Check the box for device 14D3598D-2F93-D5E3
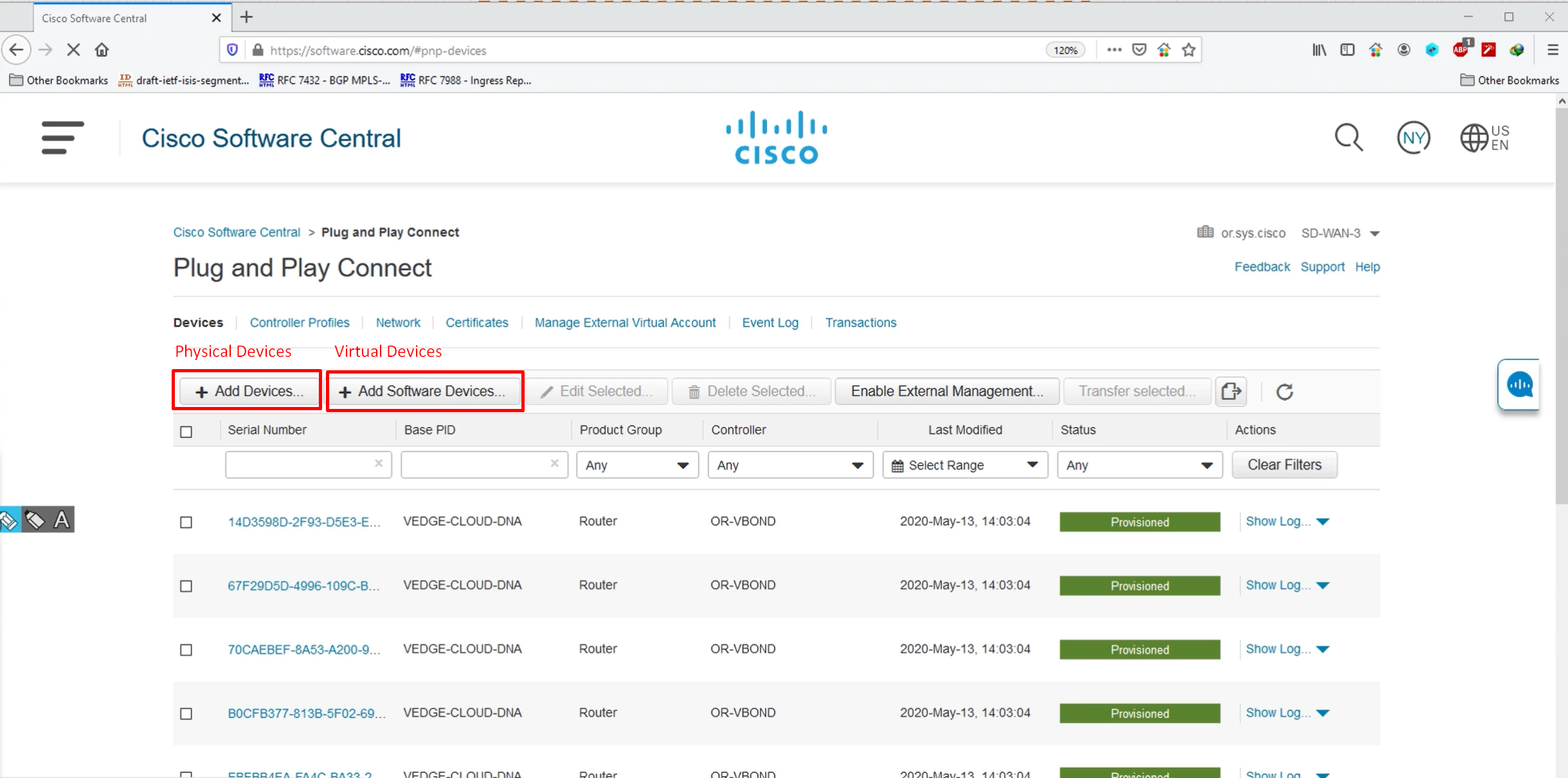 click(186, 522)
